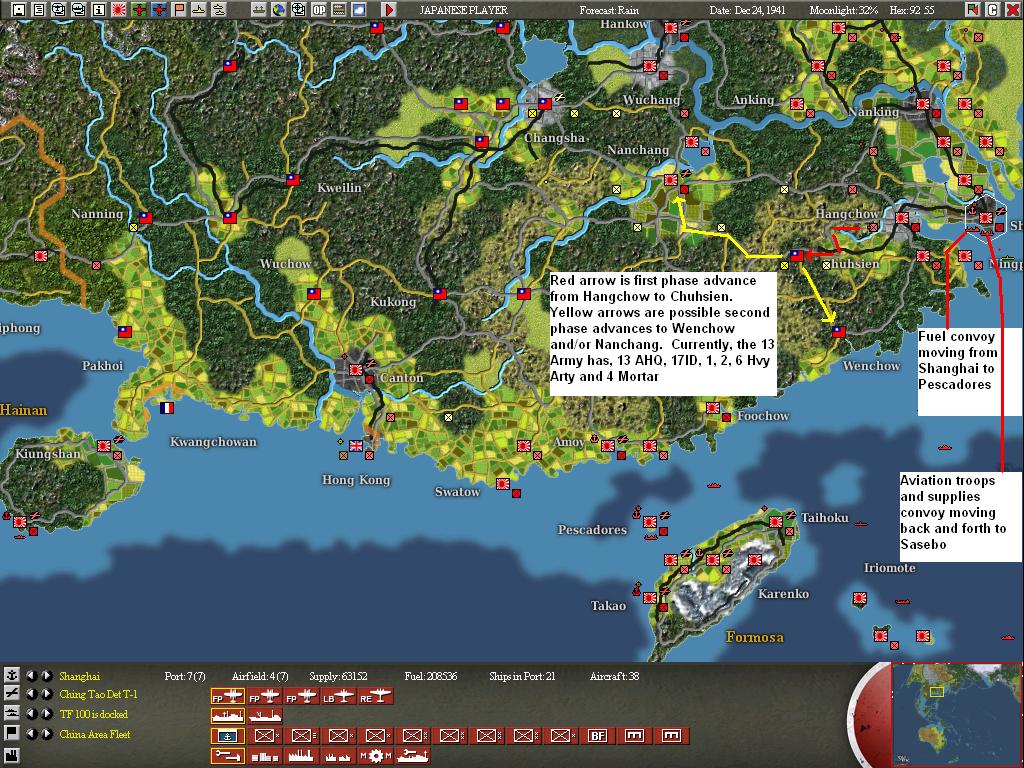Click the 'Airfield: 4(7)' value
This screenshot has width=1024, height=768.
(x=260, y=676)
